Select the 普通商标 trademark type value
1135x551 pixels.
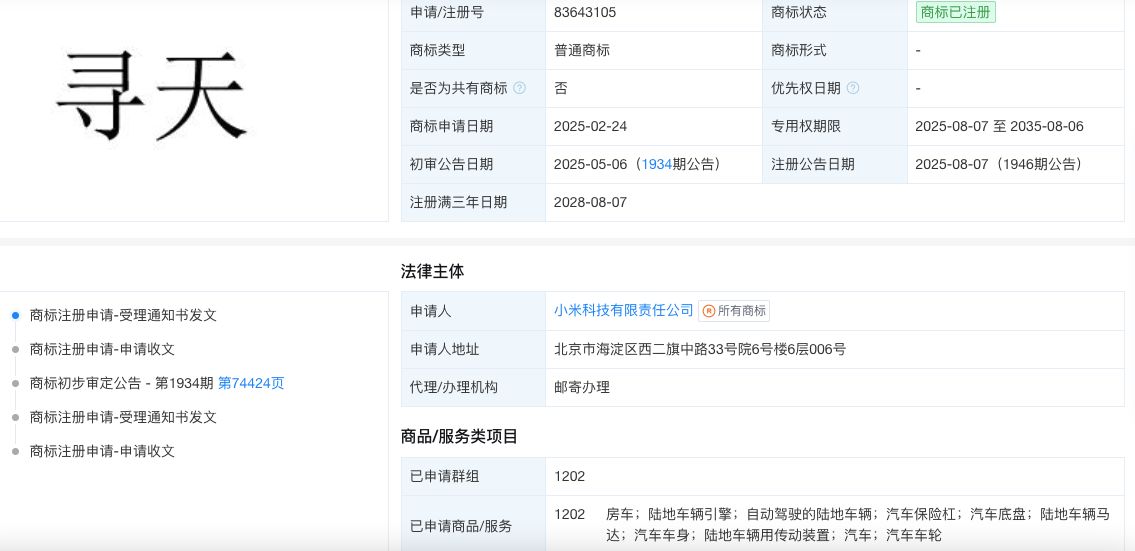tap(582, 51)
